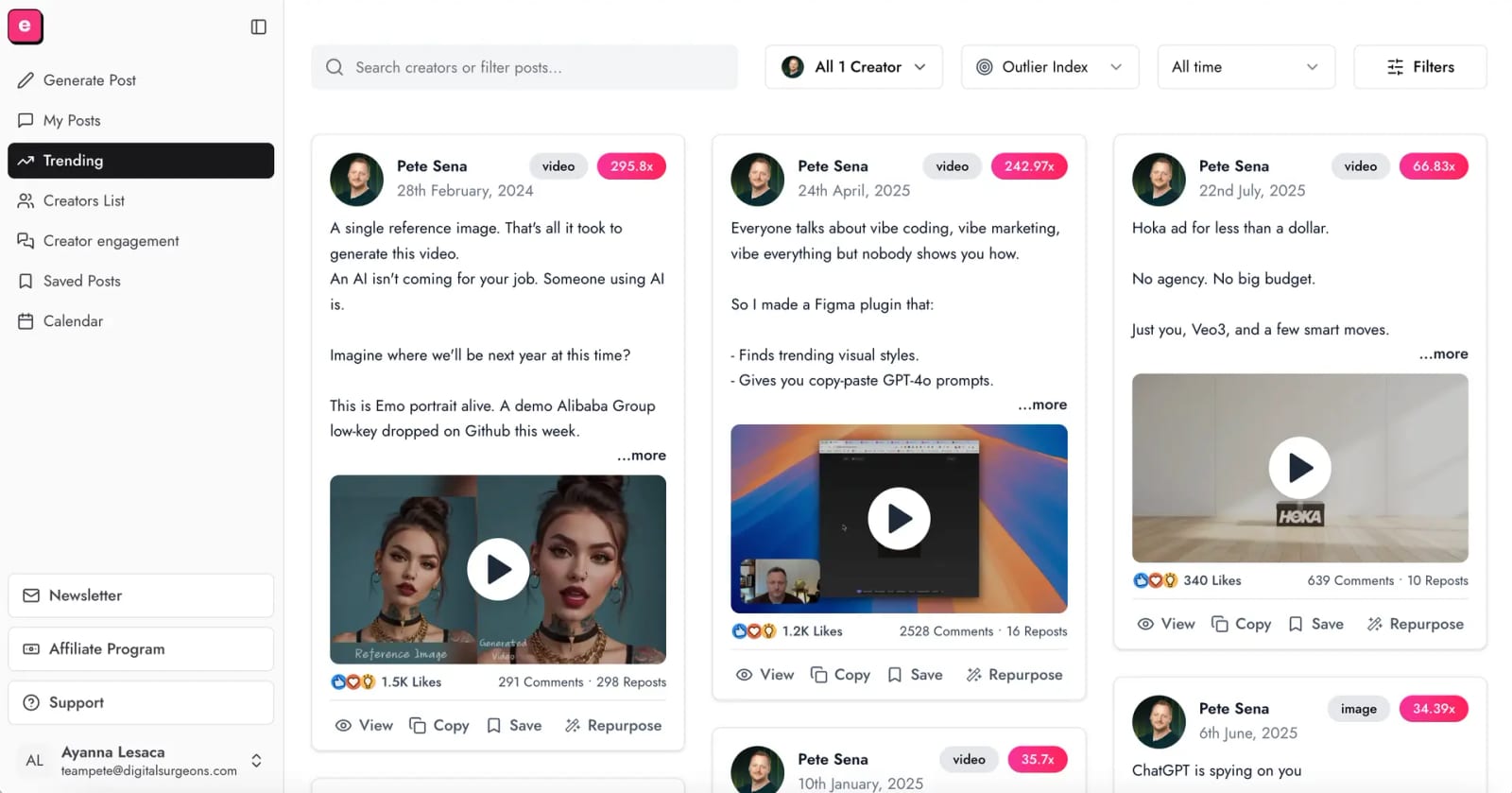Collapse the sidebar with the panel icon
The image size is (1512, 793).
pos(259,26)
